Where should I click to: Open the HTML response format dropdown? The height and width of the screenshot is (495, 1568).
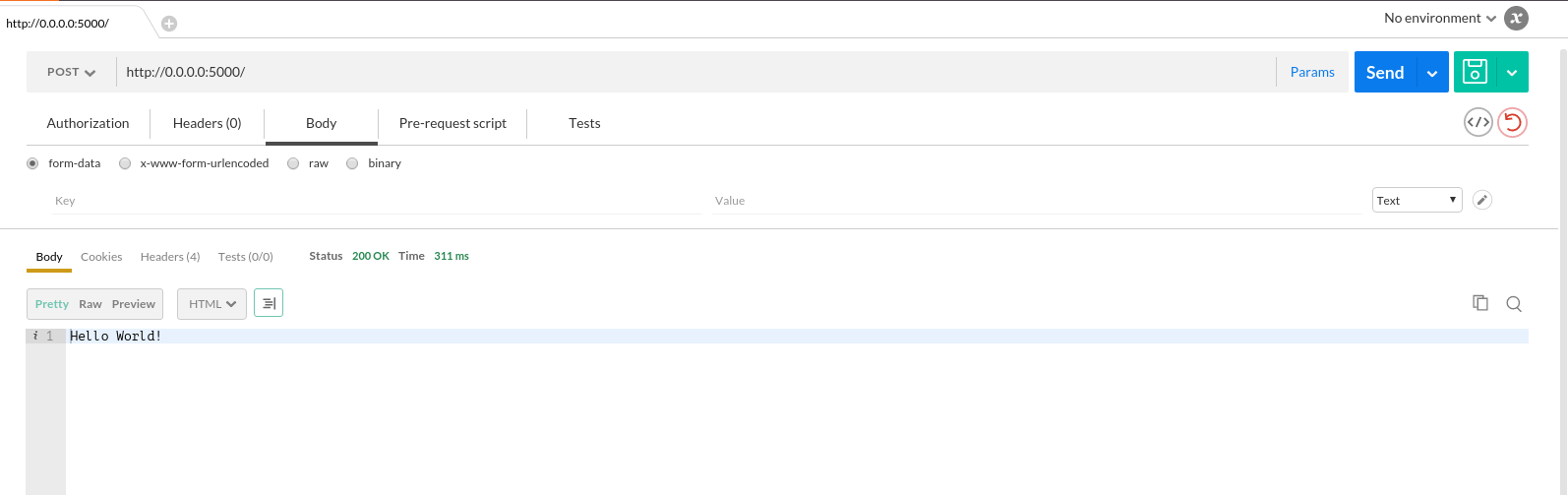tap(211, 304)
